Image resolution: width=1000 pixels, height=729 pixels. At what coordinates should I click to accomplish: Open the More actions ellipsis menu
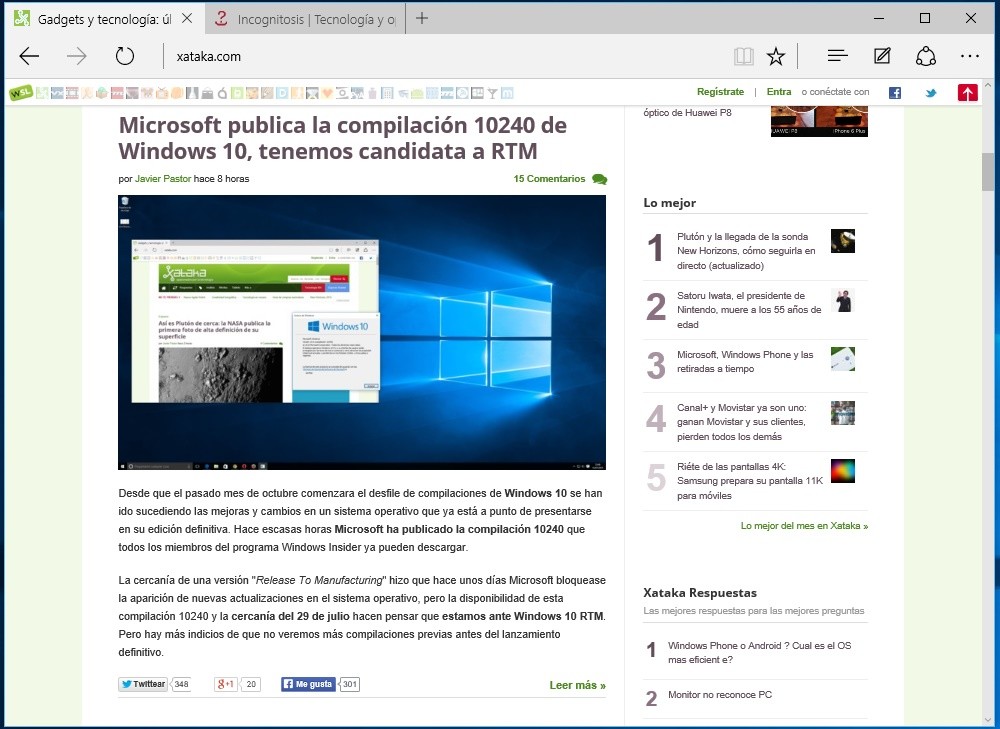(x=970, y=56)
